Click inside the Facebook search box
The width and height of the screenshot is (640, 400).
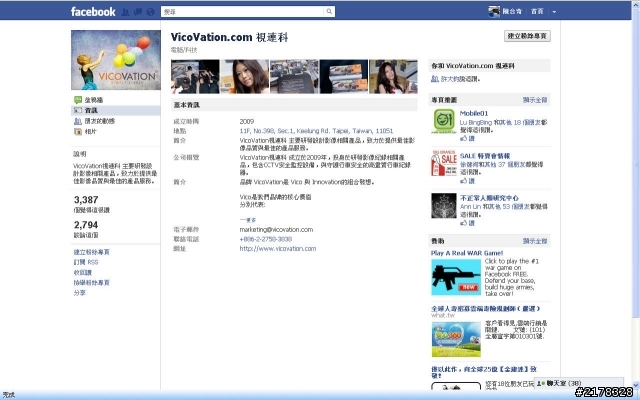point(243,11)
